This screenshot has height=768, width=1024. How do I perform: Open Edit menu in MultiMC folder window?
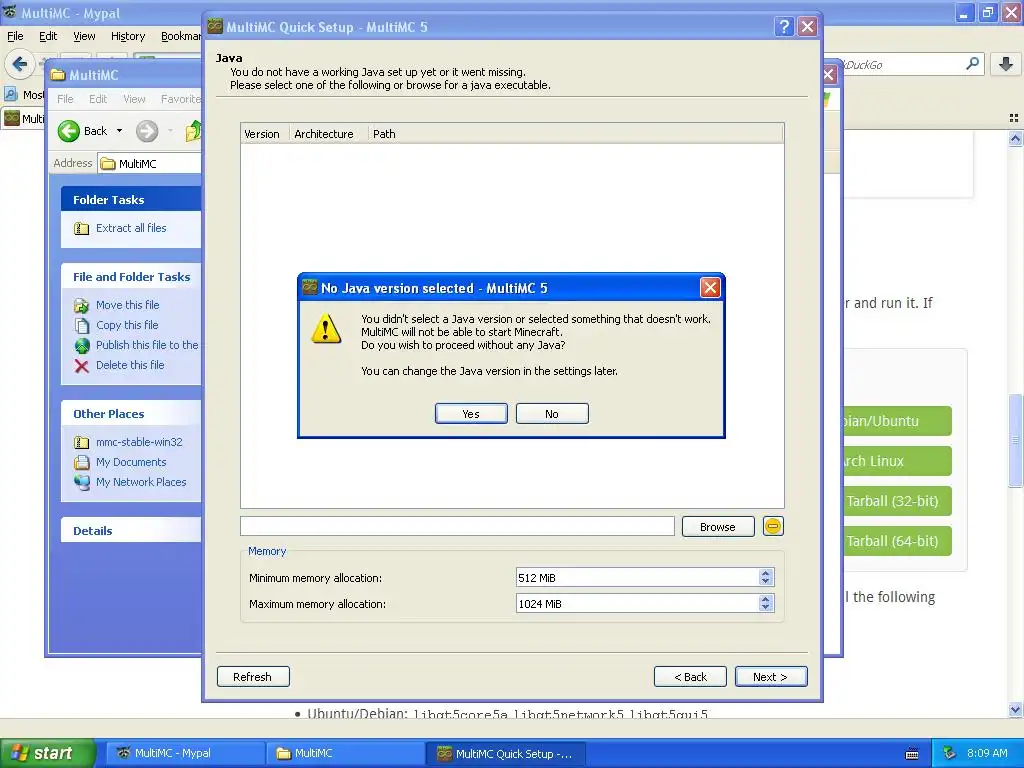click(x=98, y=99)
